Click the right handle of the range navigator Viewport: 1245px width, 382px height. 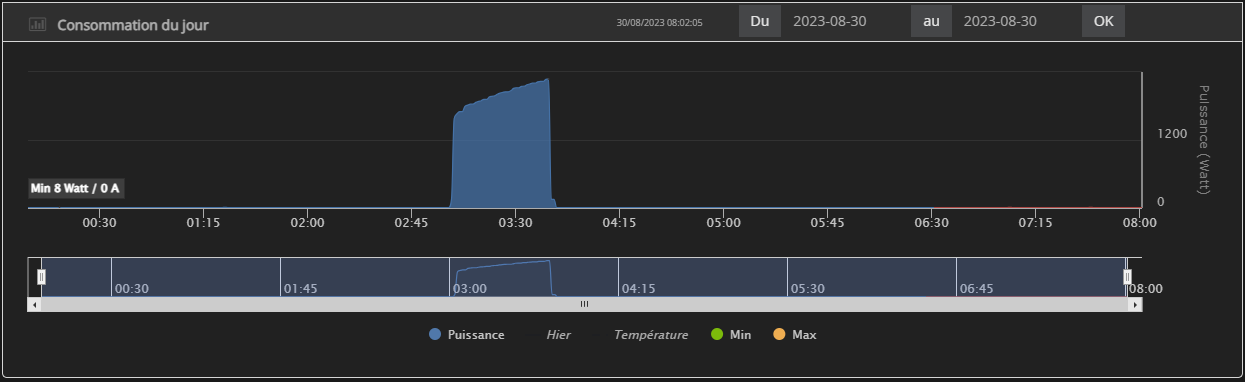tap(1127, 277)
